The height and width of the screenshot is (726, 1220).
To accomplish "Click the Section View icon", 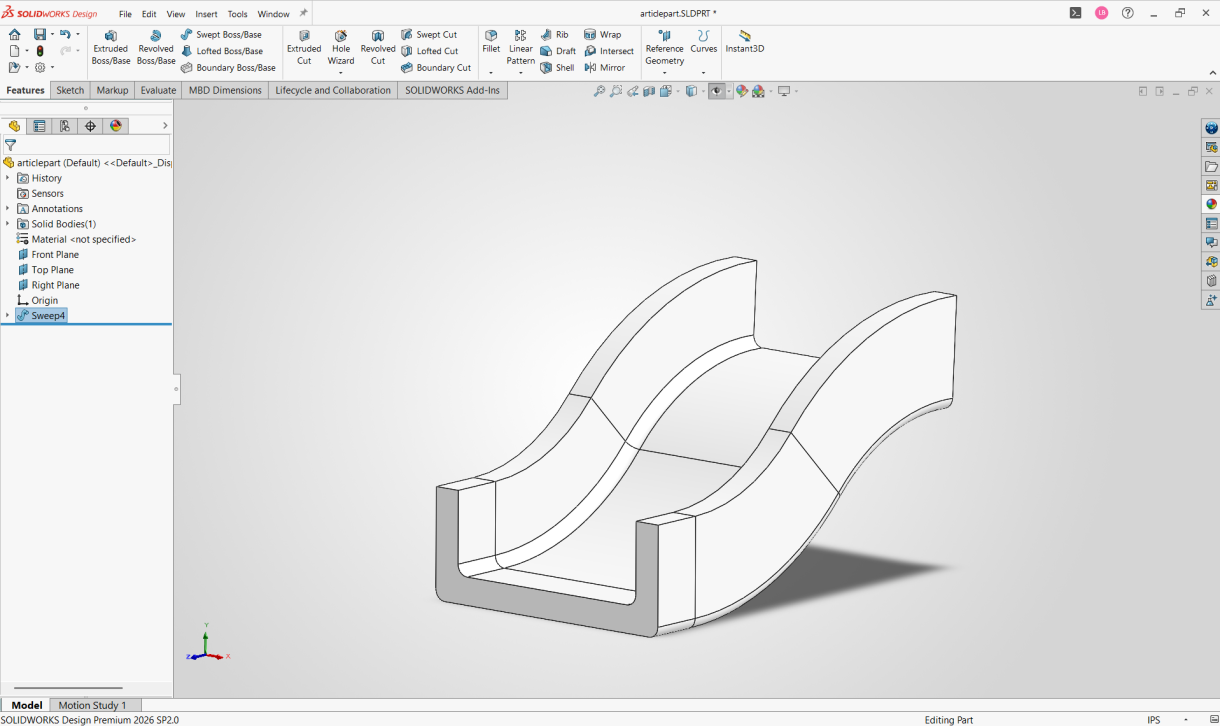I will 649,91.
